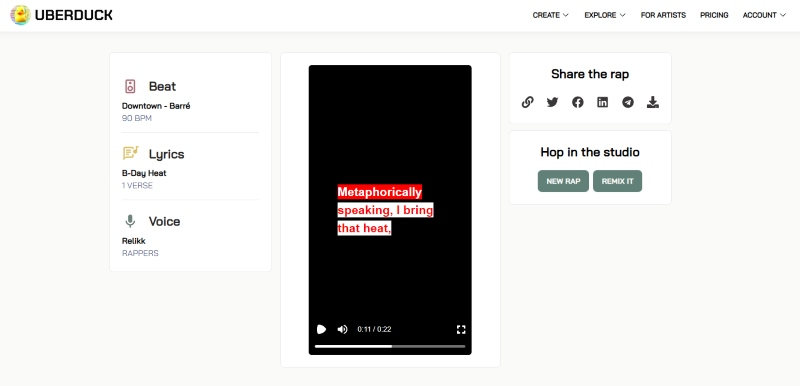Viewport: 800px width, 386px height.
Task: Copy the rap share link icon
Action: tap(528, 102)
